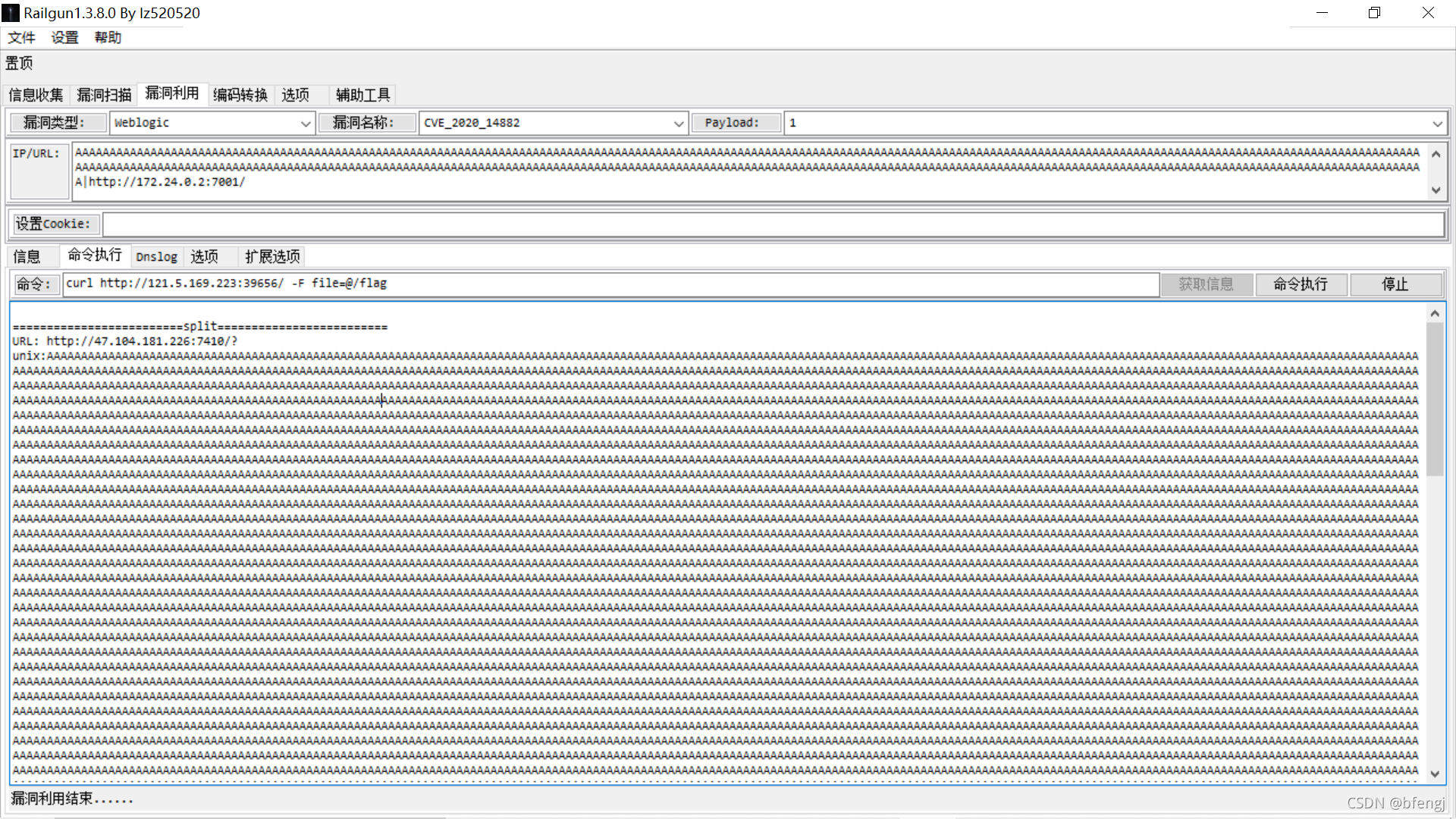Click the 停止 button
The height and width of the screenshot is (819, 1456).
click(x=1395, y=284)
